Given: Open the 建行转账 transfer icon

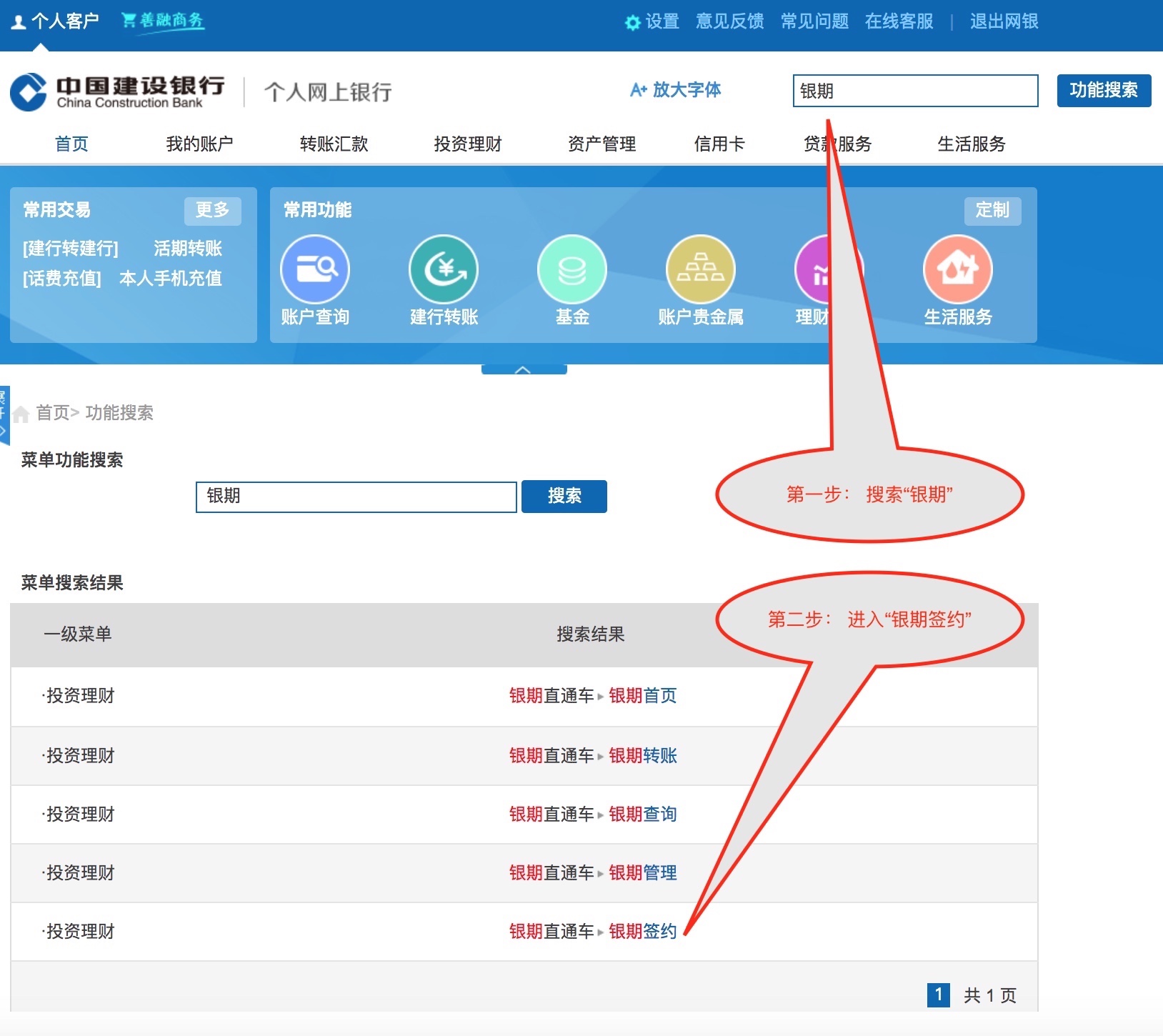Looking at the screenshot, I should tap(444, 269).
